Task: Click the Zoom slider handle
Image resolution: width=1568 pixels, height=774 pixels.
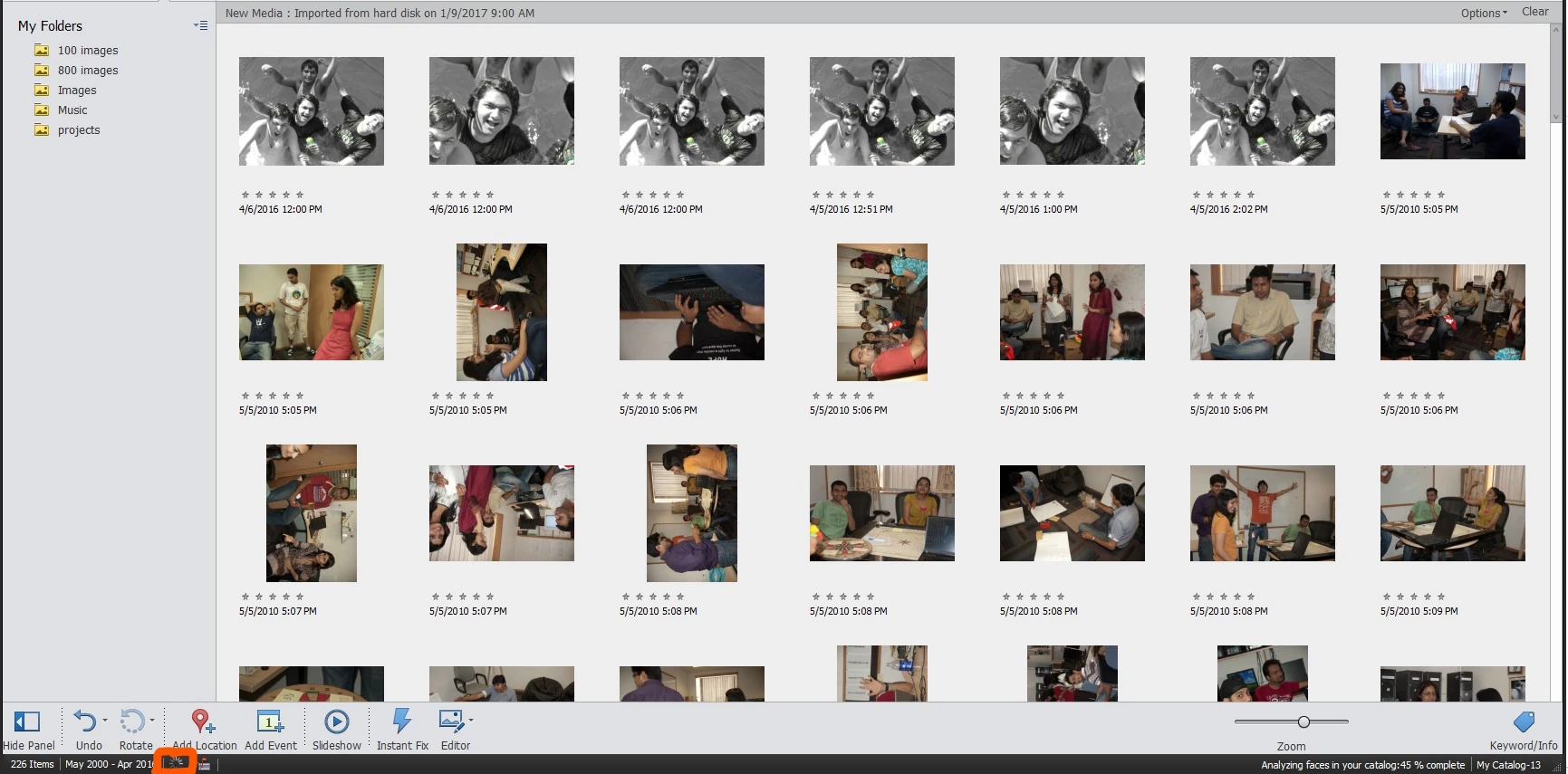Action: (1303, 721)
